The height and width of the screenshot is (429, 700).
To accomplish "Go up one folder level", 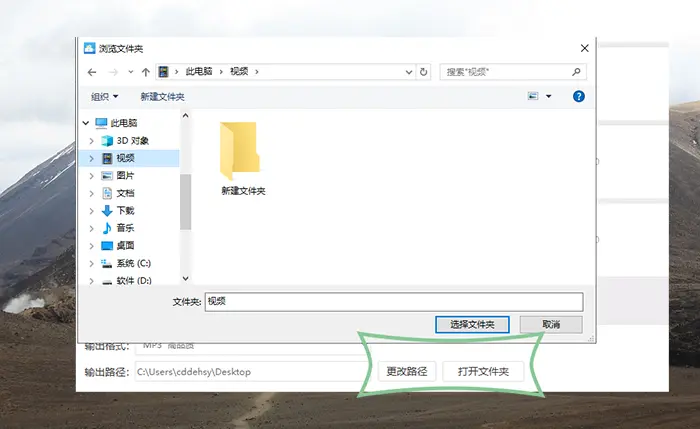I will [146, 72].
